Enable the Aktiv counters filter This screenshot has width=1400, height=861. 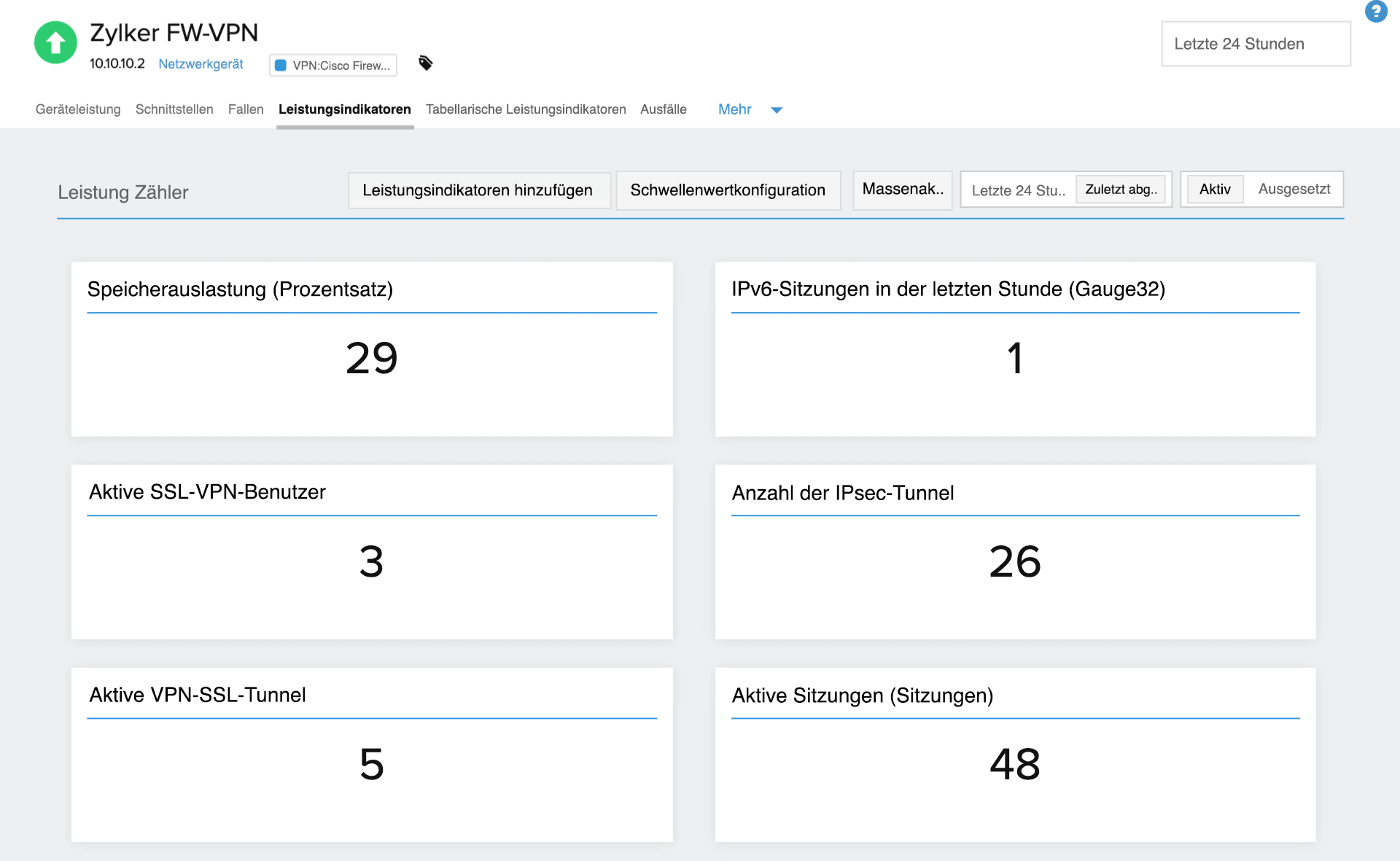(x=1214, y=189)
